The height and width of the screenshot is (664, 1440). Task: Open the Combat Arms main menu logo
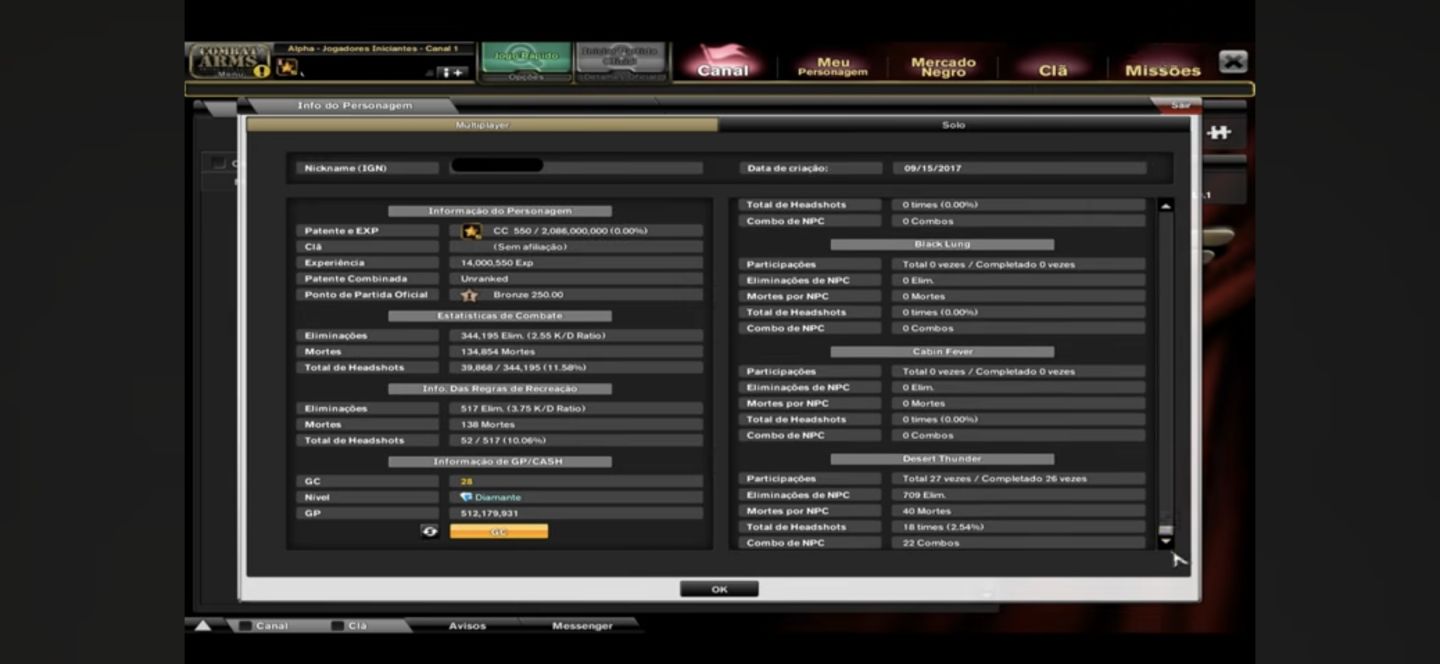tap(229, 60)
